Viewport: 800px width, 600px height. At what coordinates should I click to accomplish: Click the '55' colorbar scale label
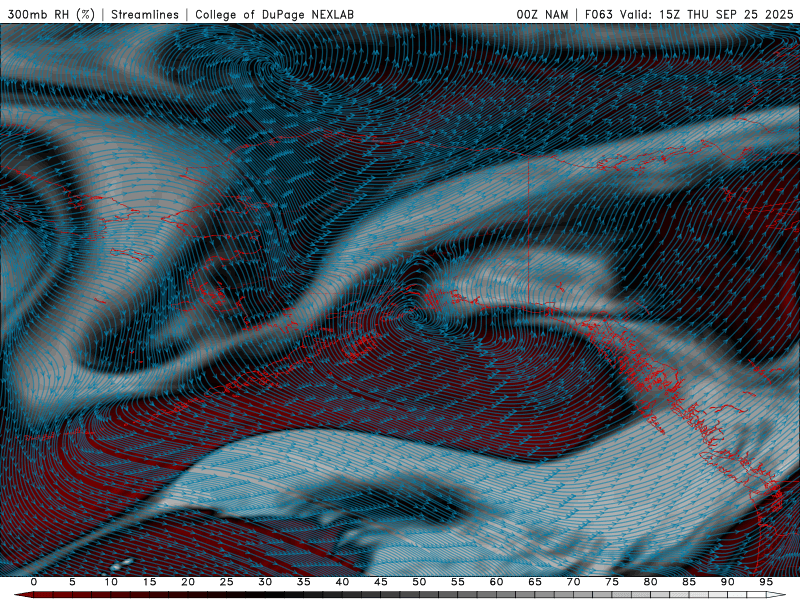pos(458,582)
